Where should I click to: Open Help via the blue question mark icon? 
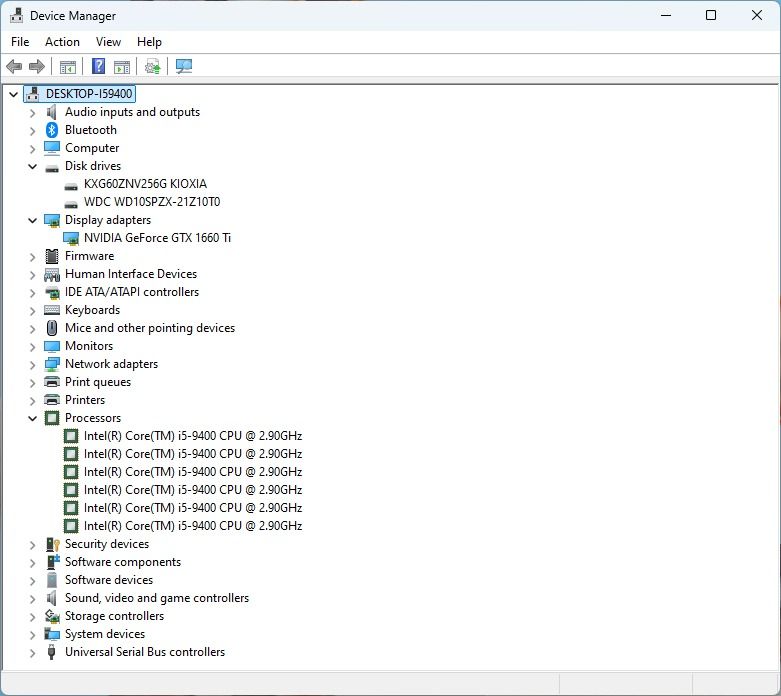[x=98, y=67]
